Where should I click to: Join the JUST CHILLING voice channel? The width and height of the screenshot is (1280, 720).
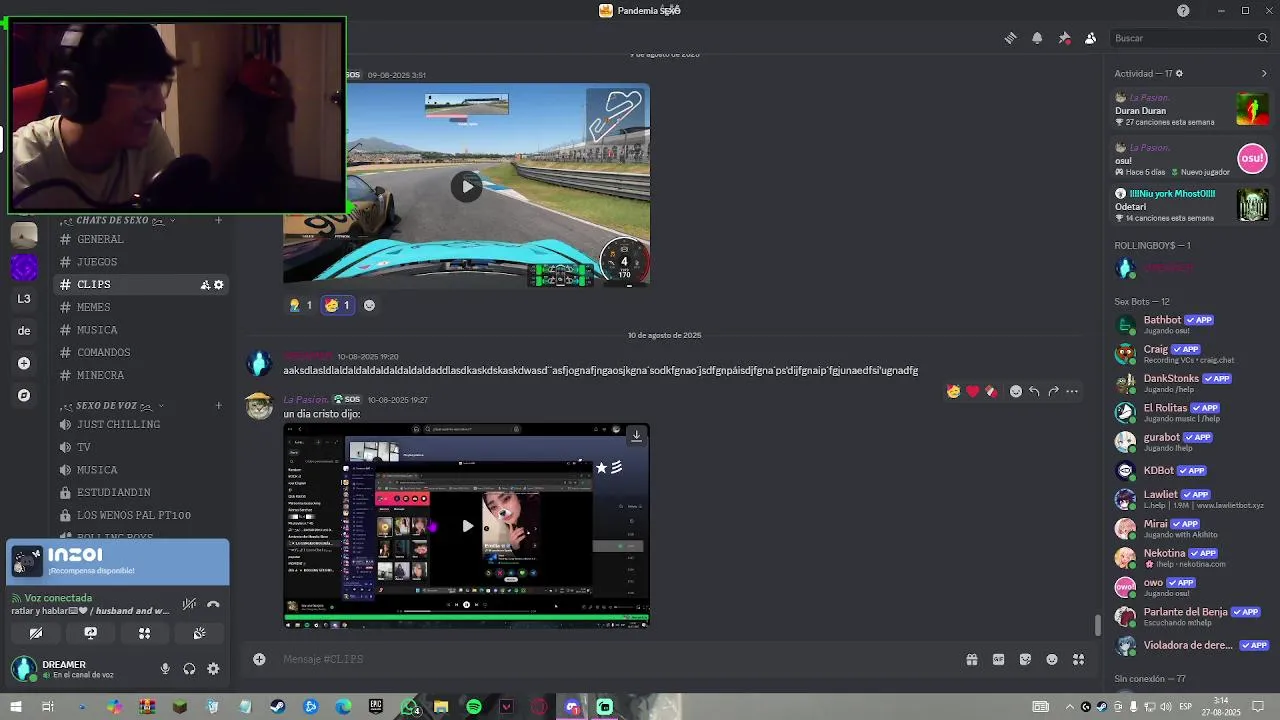(143, 424)
